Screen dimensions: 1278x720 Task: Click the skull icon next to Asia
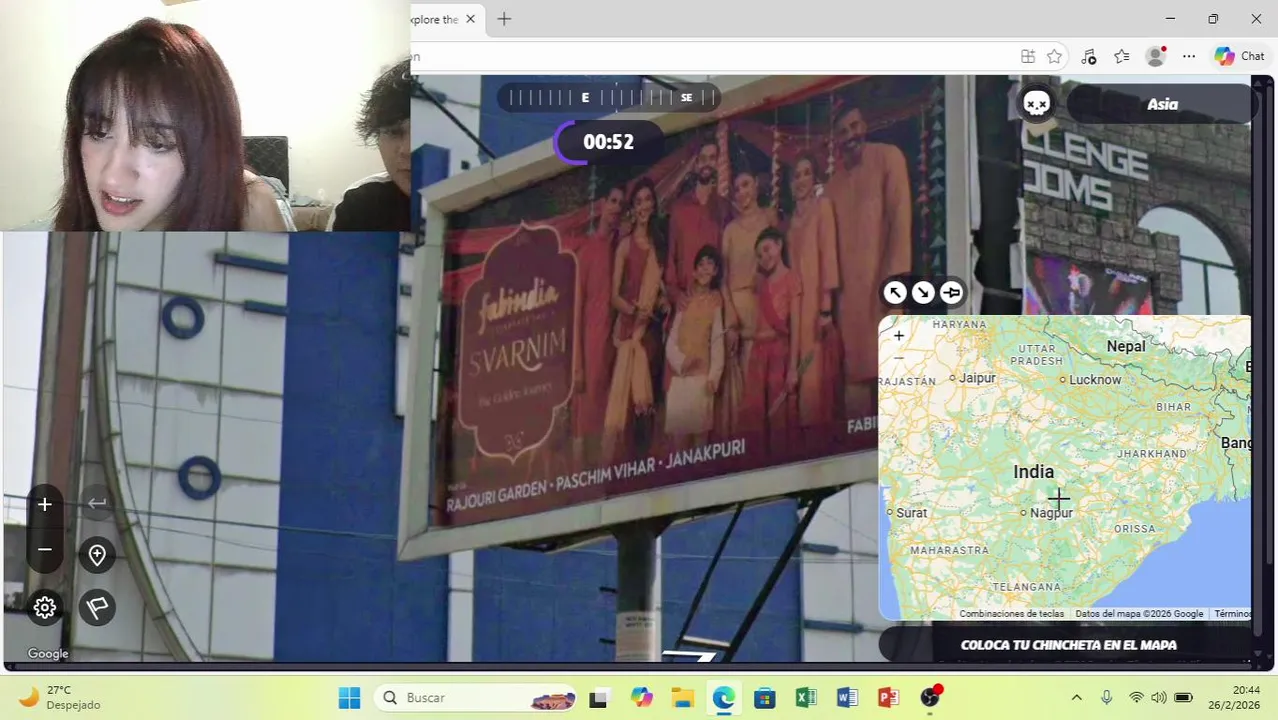point(1037,103)
